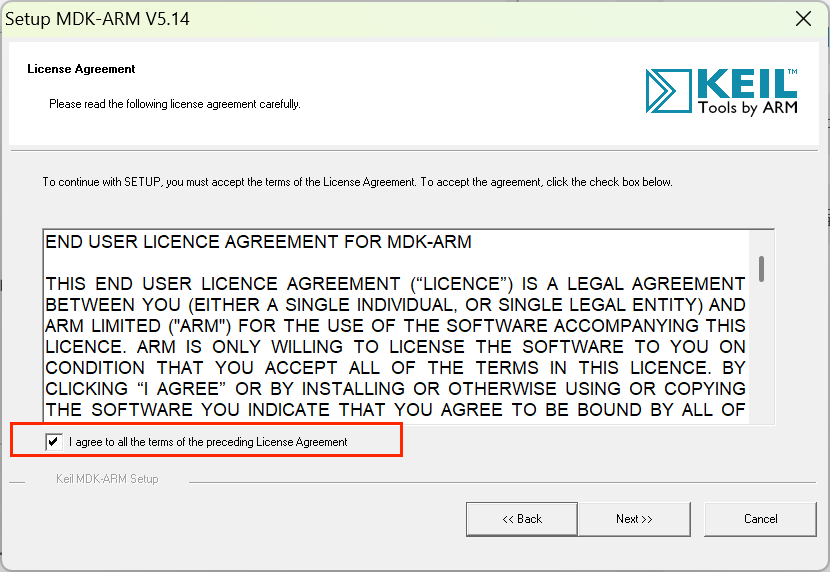Viewport: 830px width, 572px height.
Task: Click the line starting 'CONDITION THAT YOU ACCEPT'
Action: coord(395,368)
